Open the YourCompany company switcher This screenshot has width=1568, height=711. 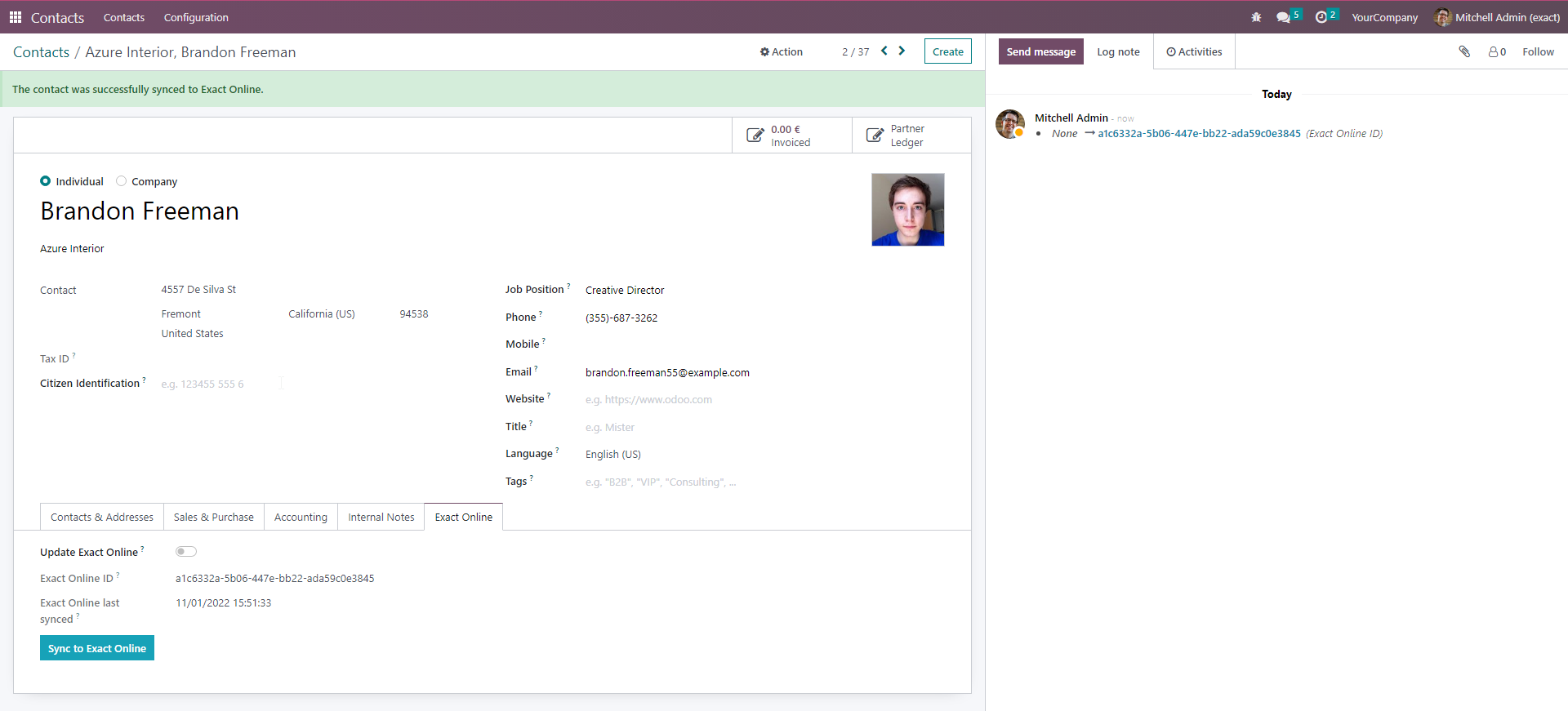1384,17
